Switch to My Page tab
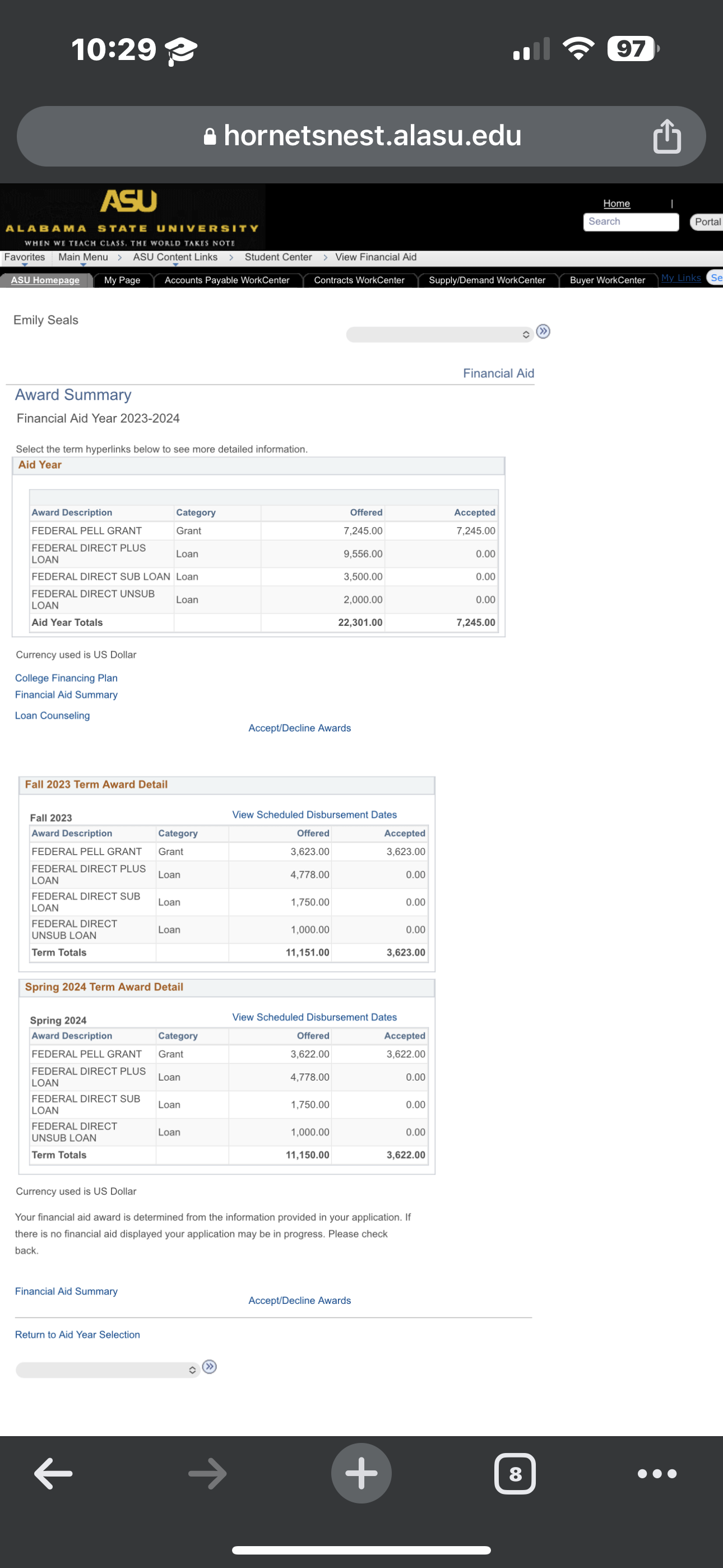The image size is (723, 1568). 122,280
